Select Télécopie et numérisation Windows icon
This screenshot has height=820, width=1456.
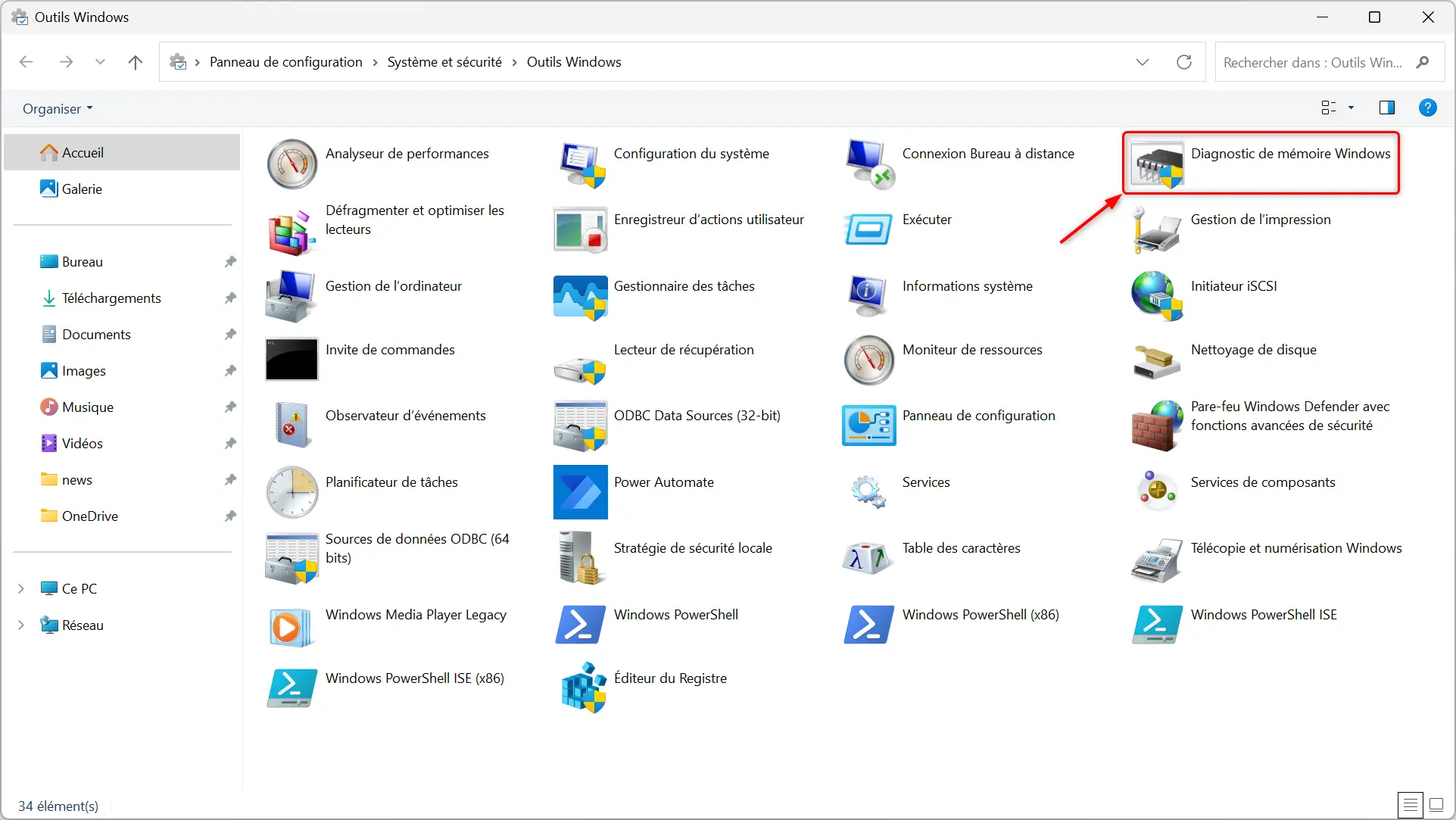1157,560
